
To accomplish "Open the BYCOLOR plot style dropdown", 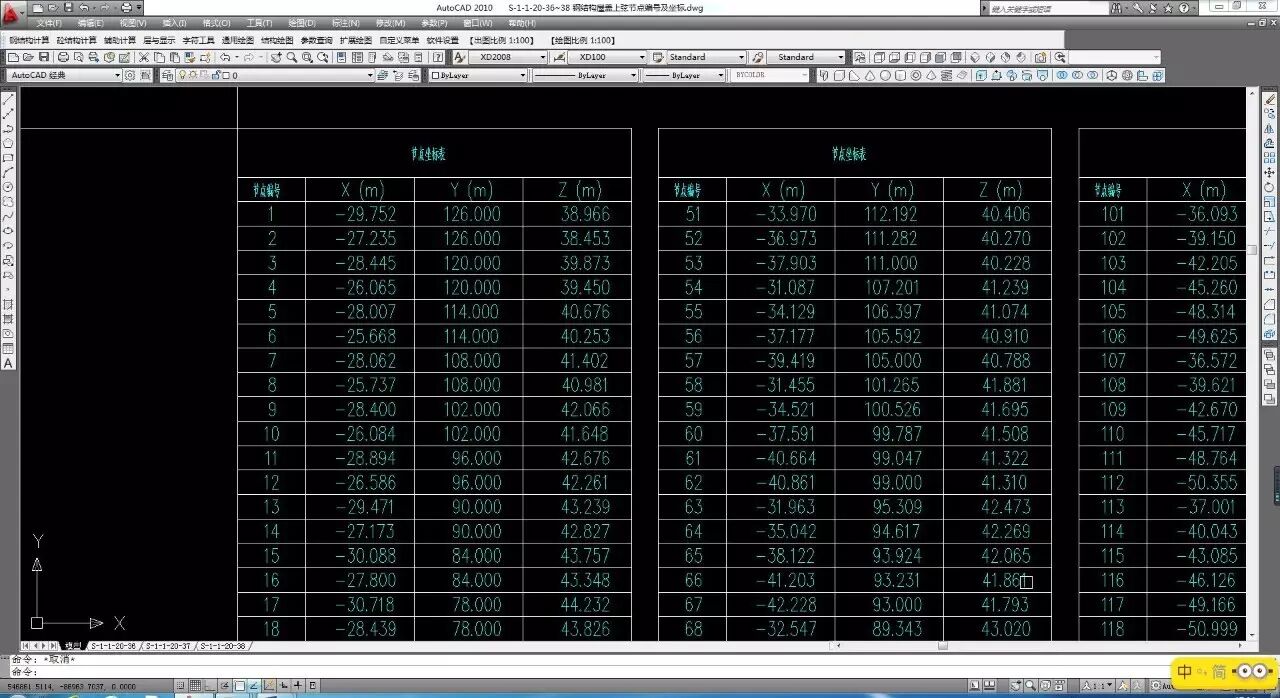I will [x=806, y=75].
